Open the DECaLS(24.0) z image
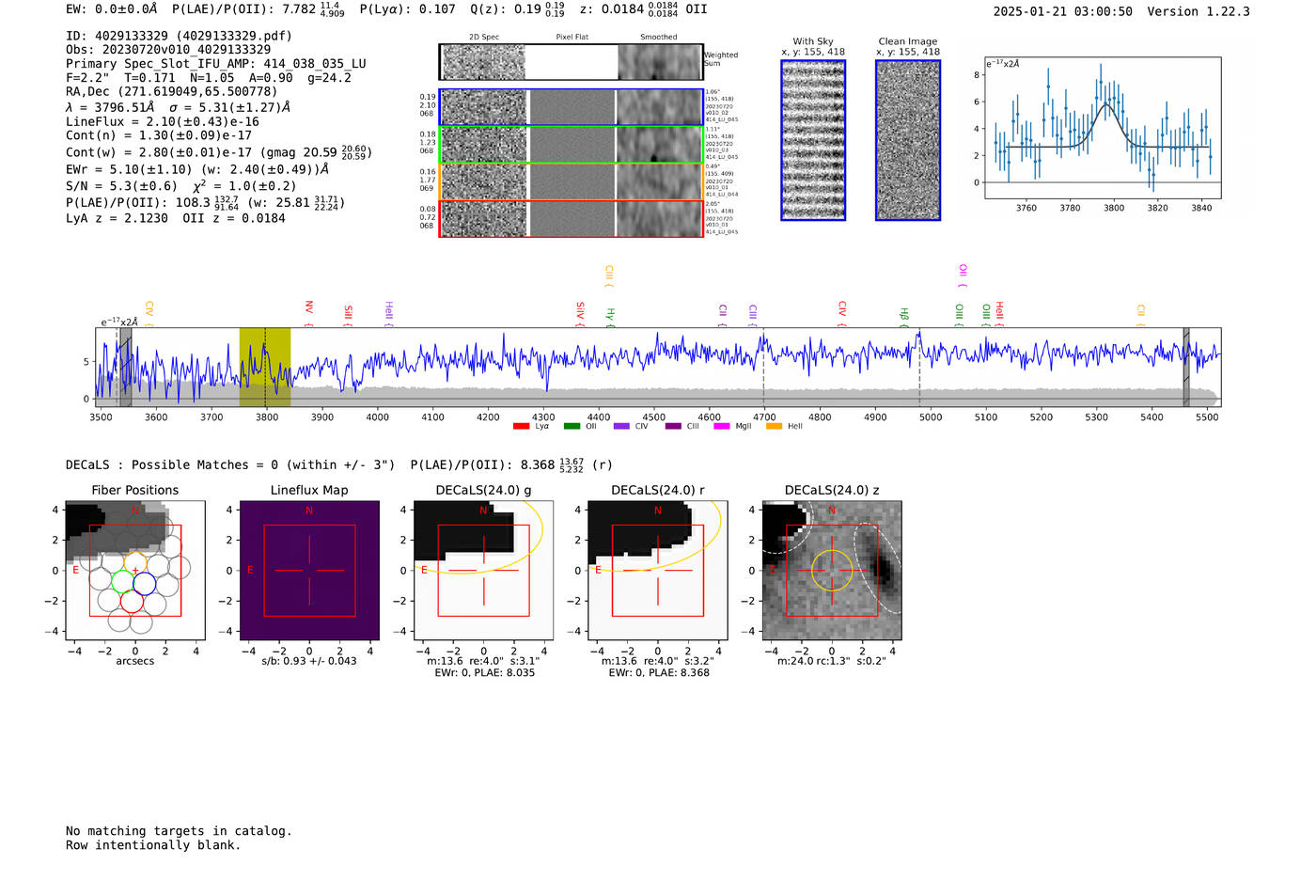 point(832,571)
